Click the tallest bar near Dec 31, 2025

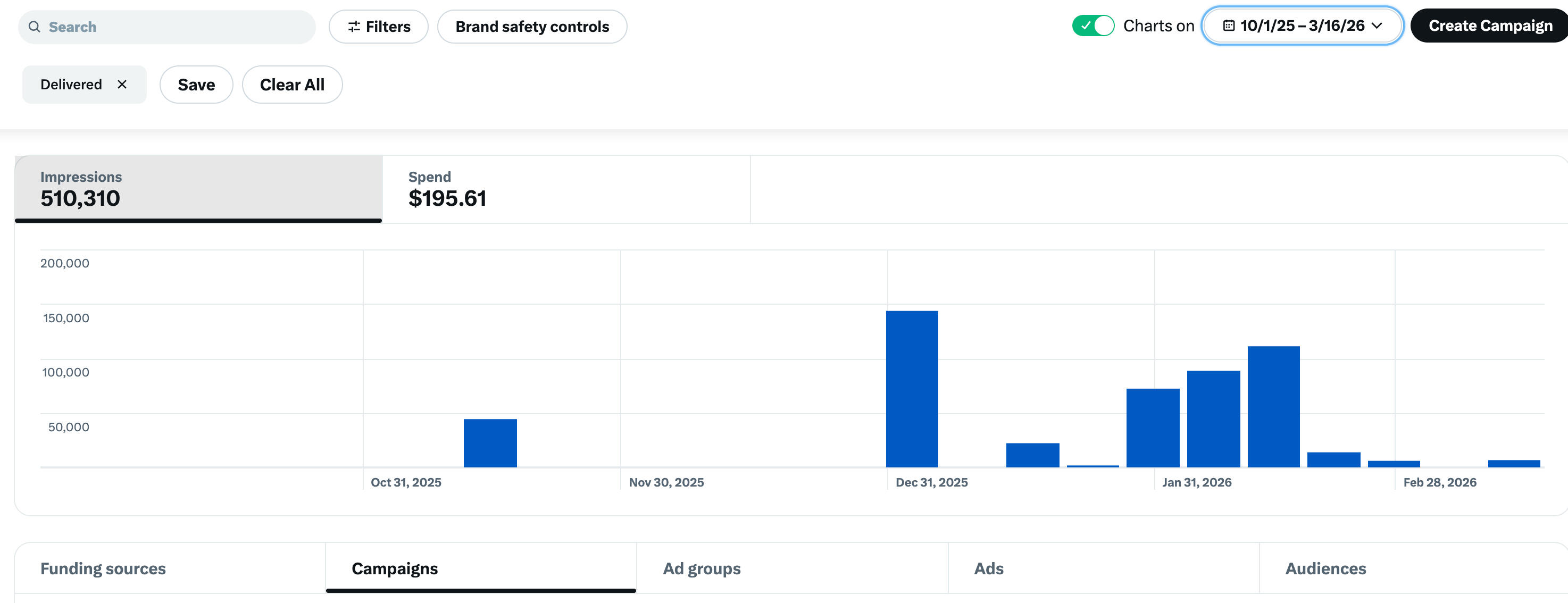click(x=911, y=389)
